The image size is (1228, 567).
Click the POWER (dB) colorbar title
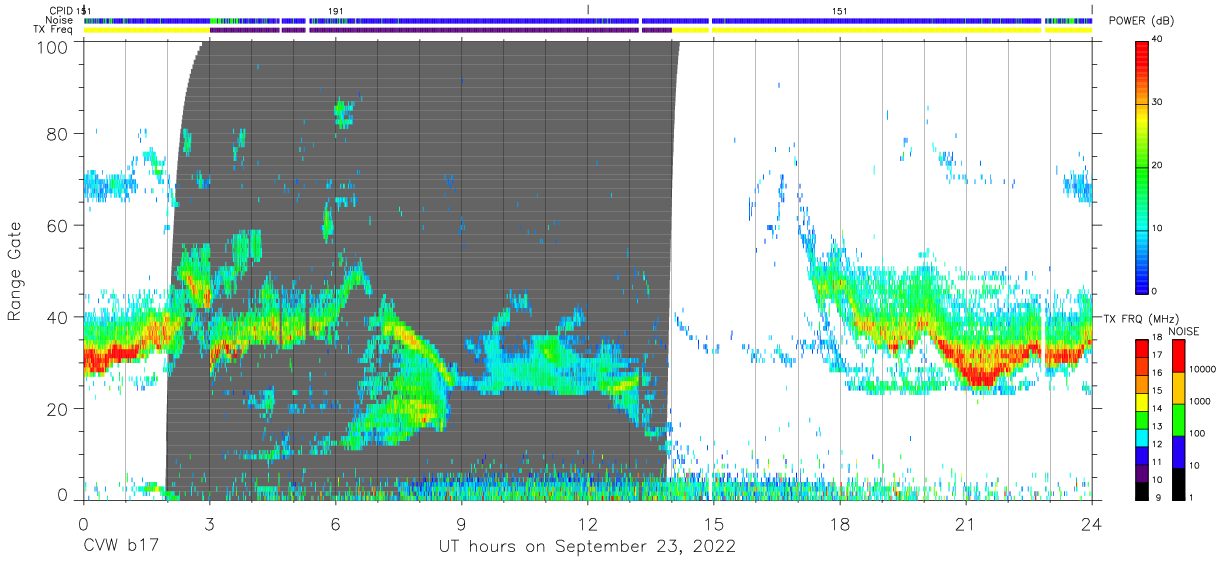point(1140,20)
